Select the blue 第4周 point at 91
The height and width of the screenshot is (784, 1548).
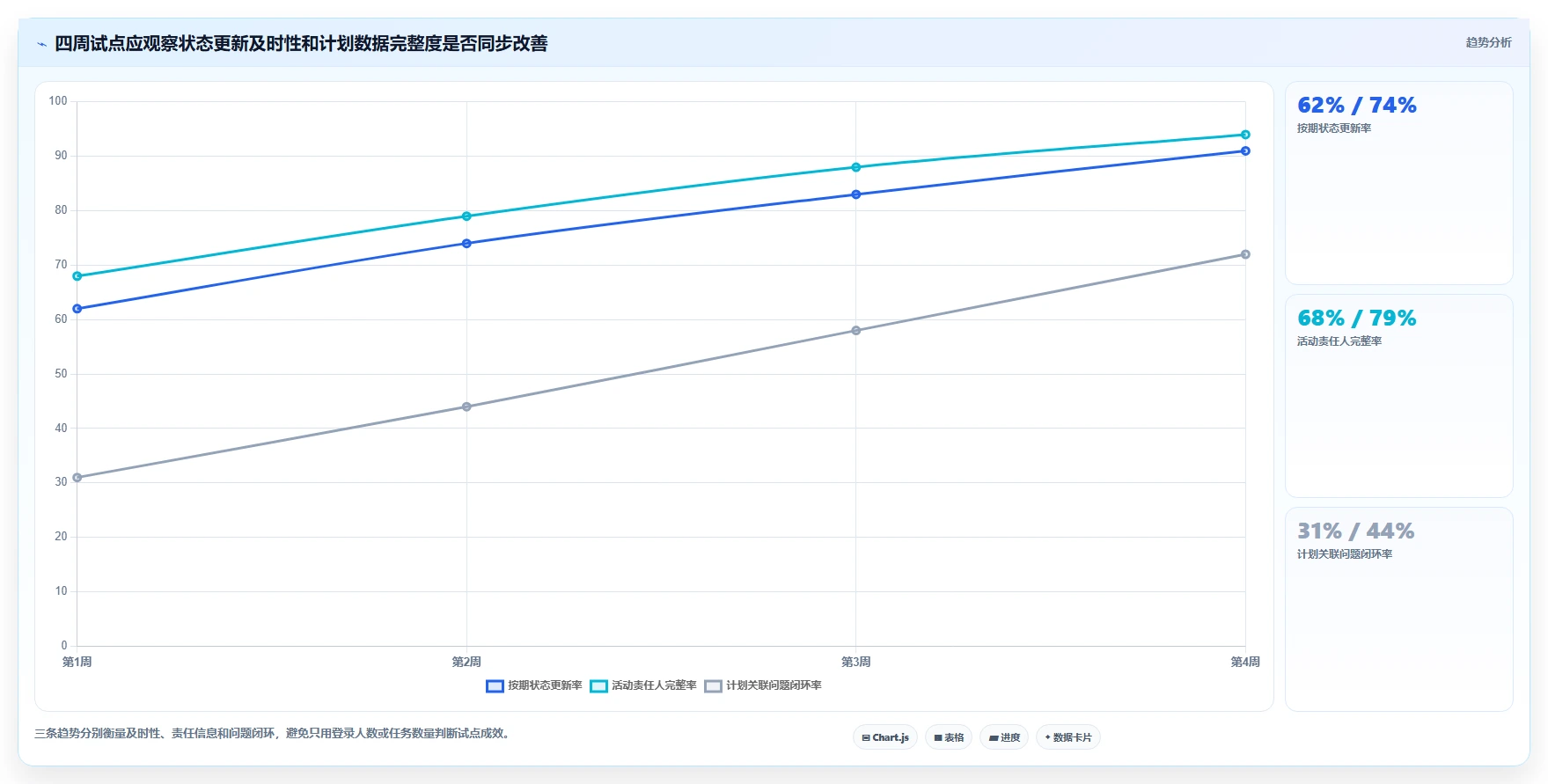tap(1245, 151)
